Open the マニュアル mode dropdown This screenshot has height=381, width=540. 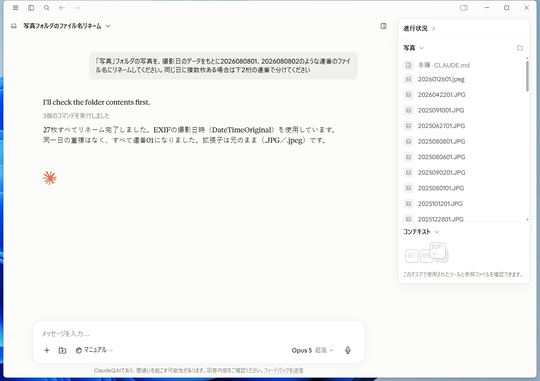coord(94,350)
